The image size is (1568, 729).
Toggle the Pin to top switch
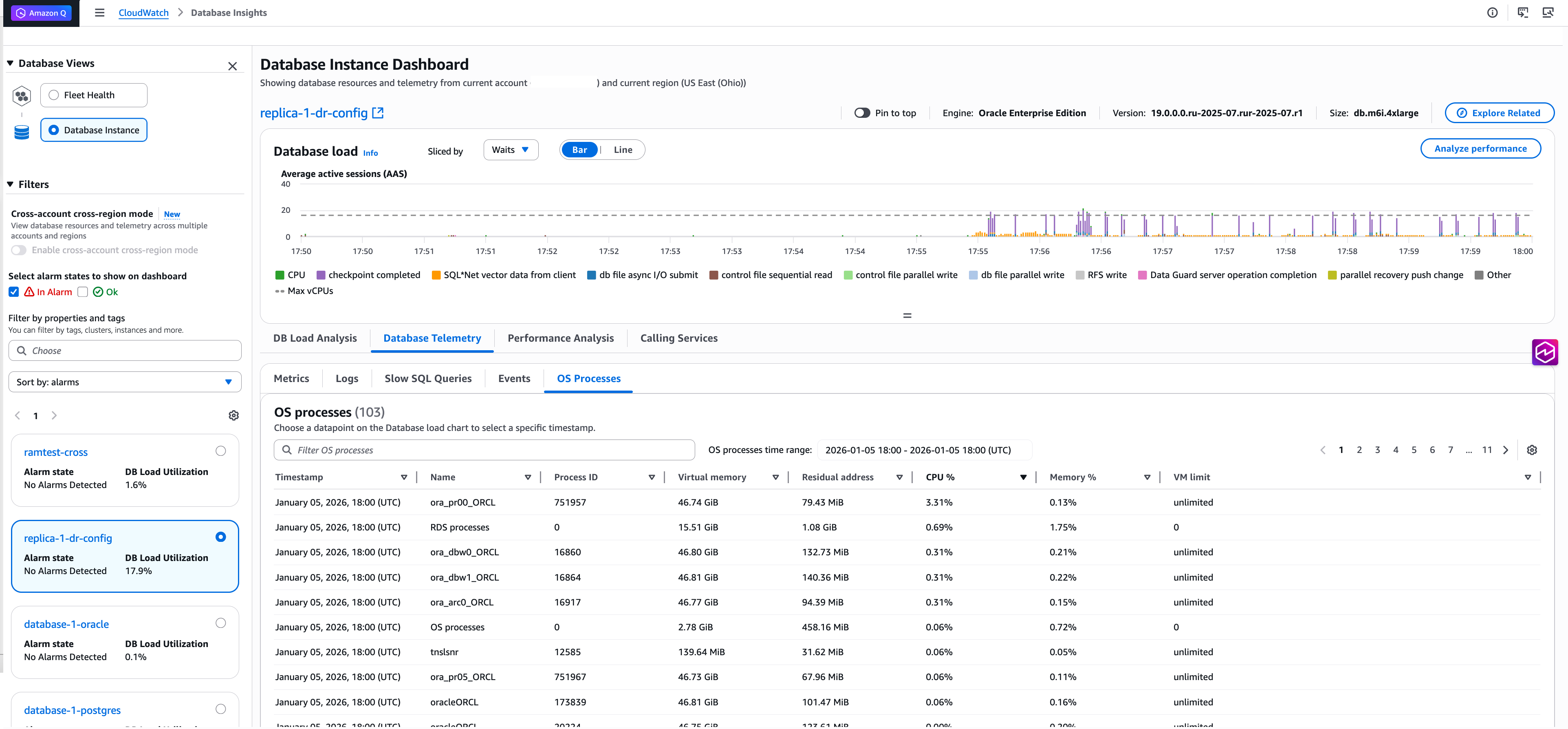[x=862, y=113]
